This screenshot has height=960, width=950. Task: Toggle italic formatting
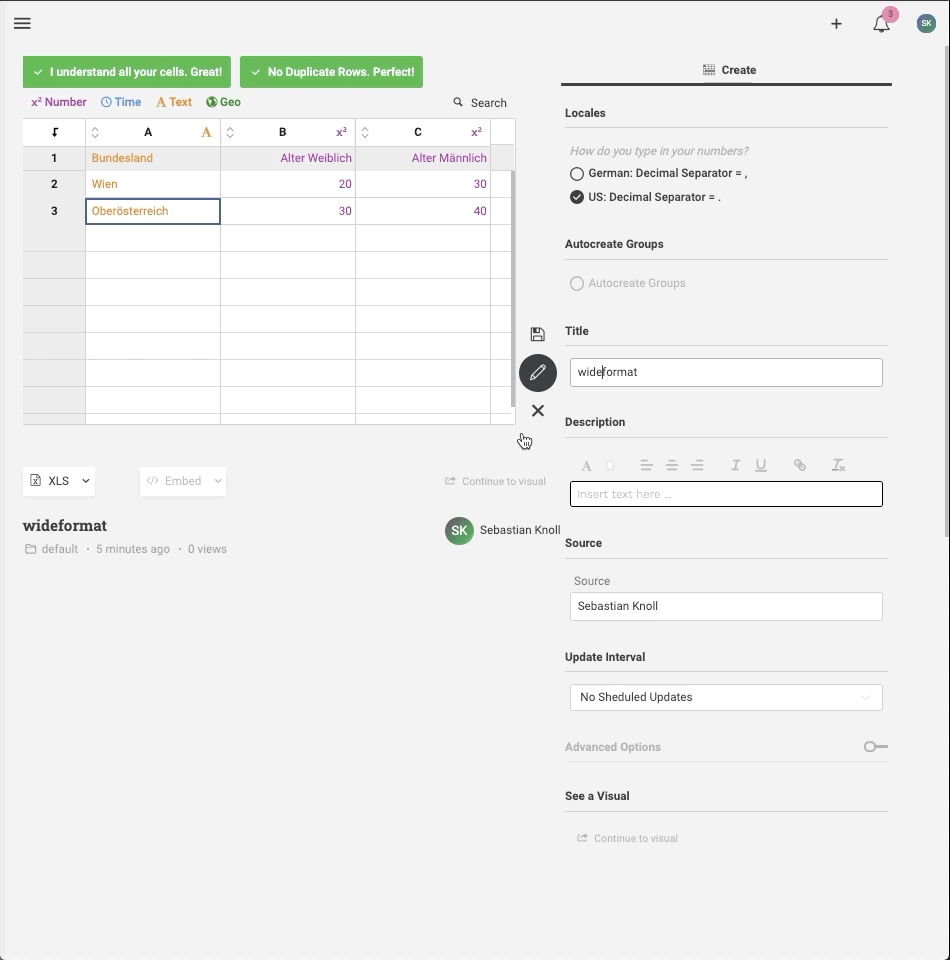(736, 465)
